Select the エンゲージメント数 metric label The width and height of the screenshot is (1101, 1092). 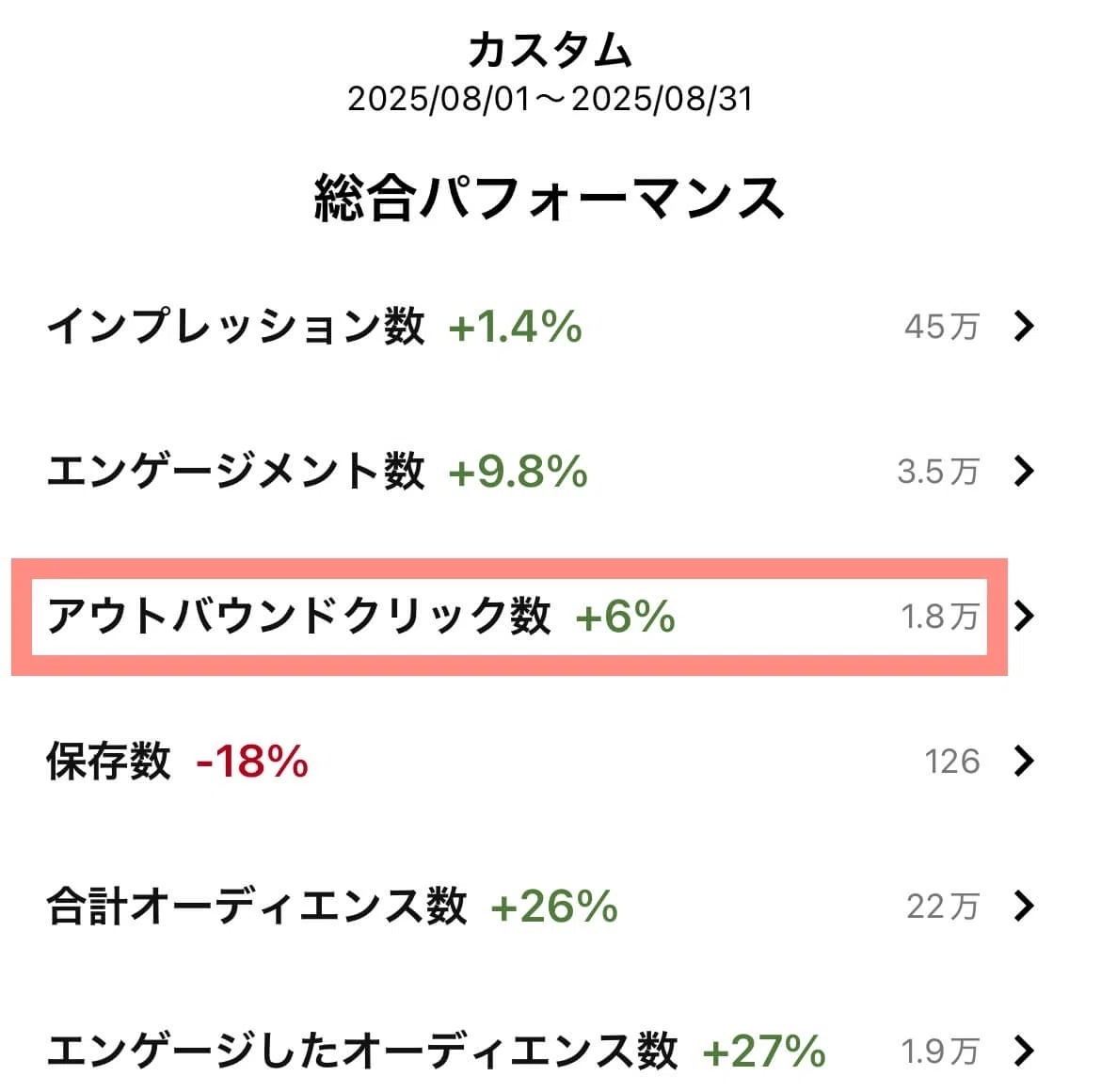click(x=236, y=472)
